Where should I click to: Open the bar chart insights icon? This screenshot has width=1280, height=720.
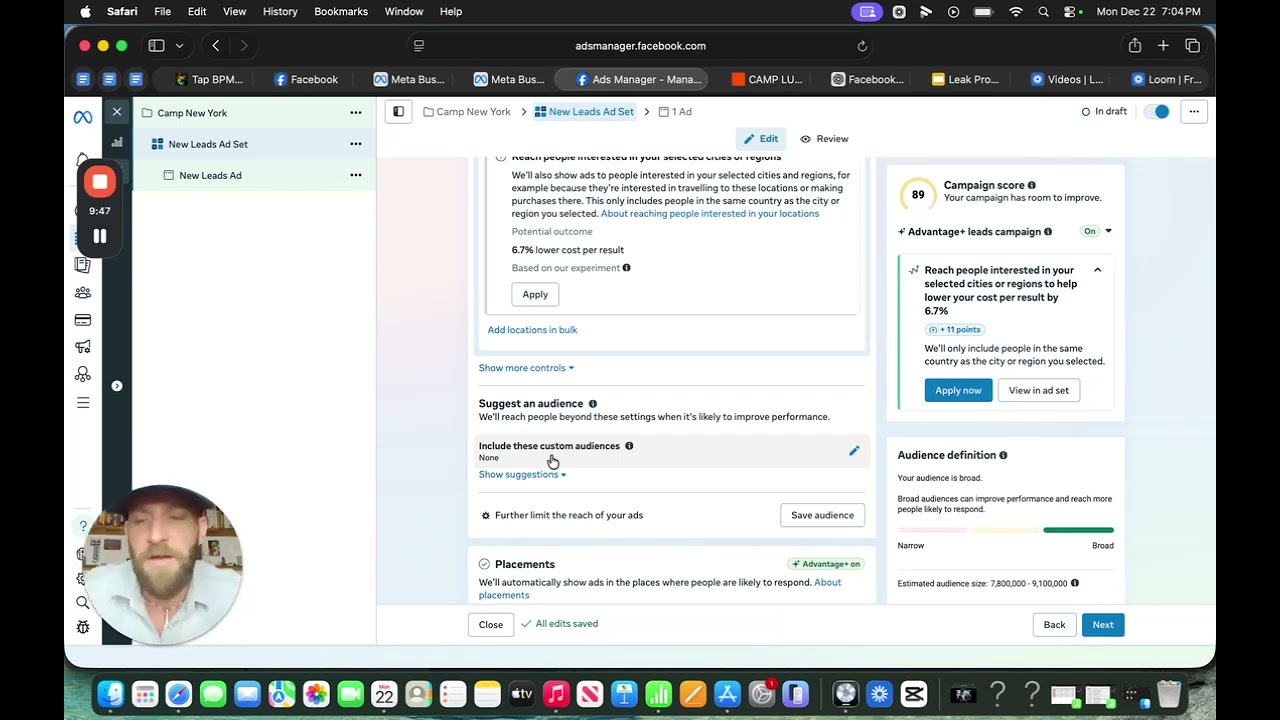[117, 143]
